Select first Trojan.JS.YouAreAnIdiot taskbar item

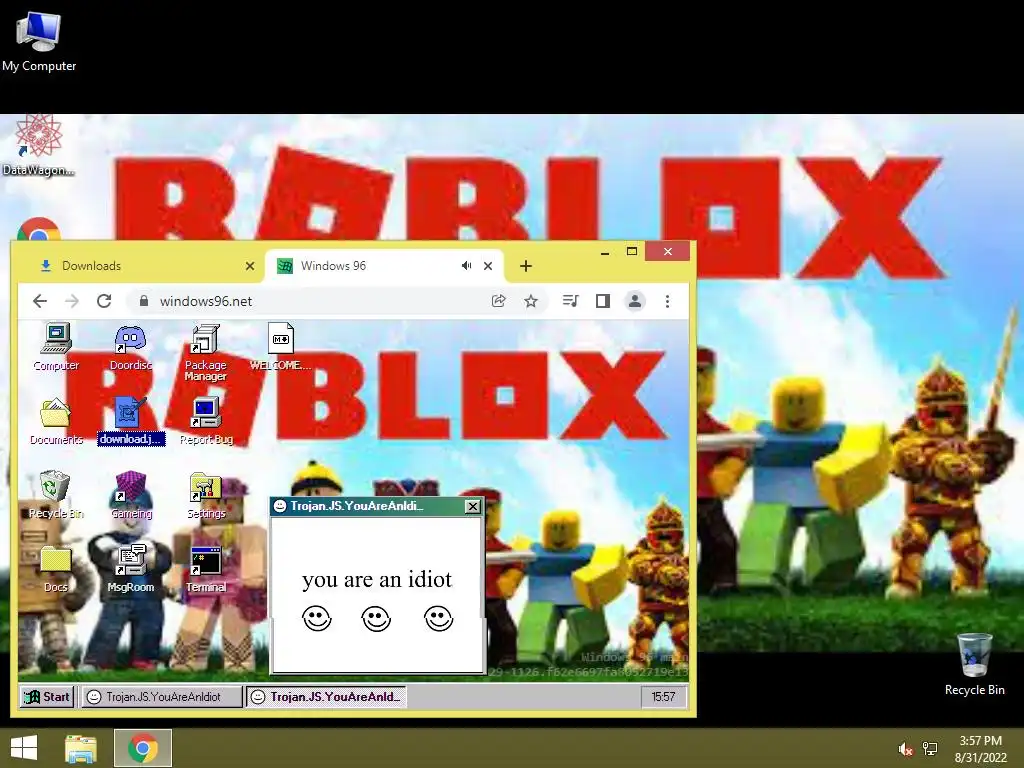(x=161, y=697)
